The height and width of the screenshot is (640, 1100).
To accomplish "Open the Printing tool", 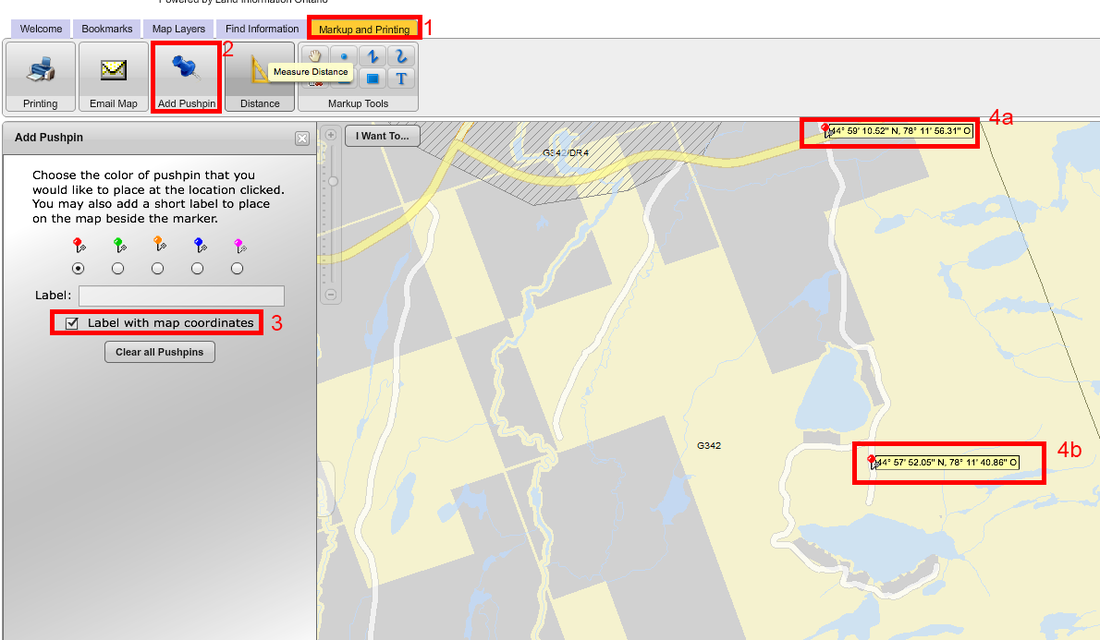I will (x=40, y=76).
